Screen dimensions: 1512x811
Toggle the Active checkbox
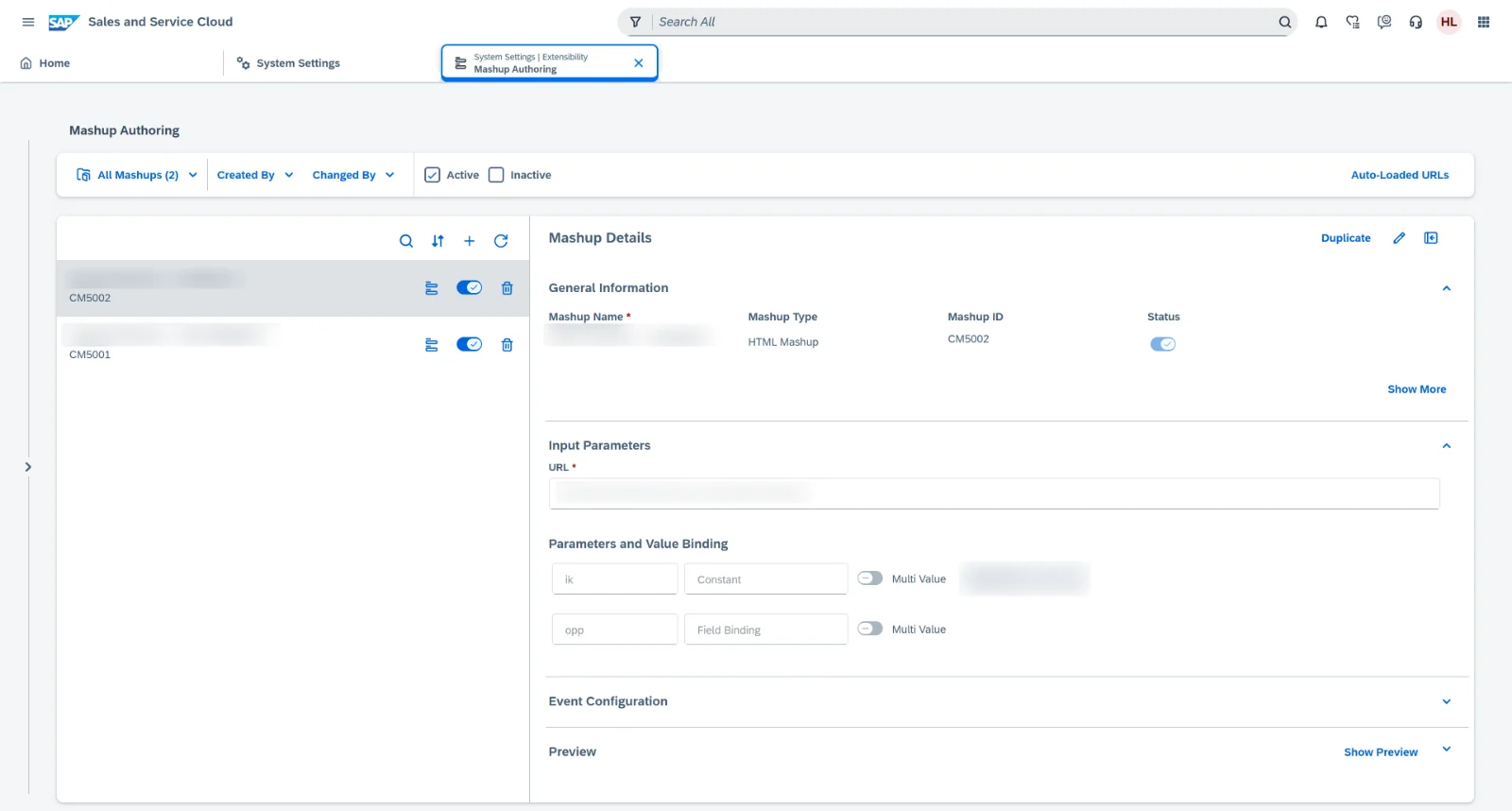(x=432, y=175)
